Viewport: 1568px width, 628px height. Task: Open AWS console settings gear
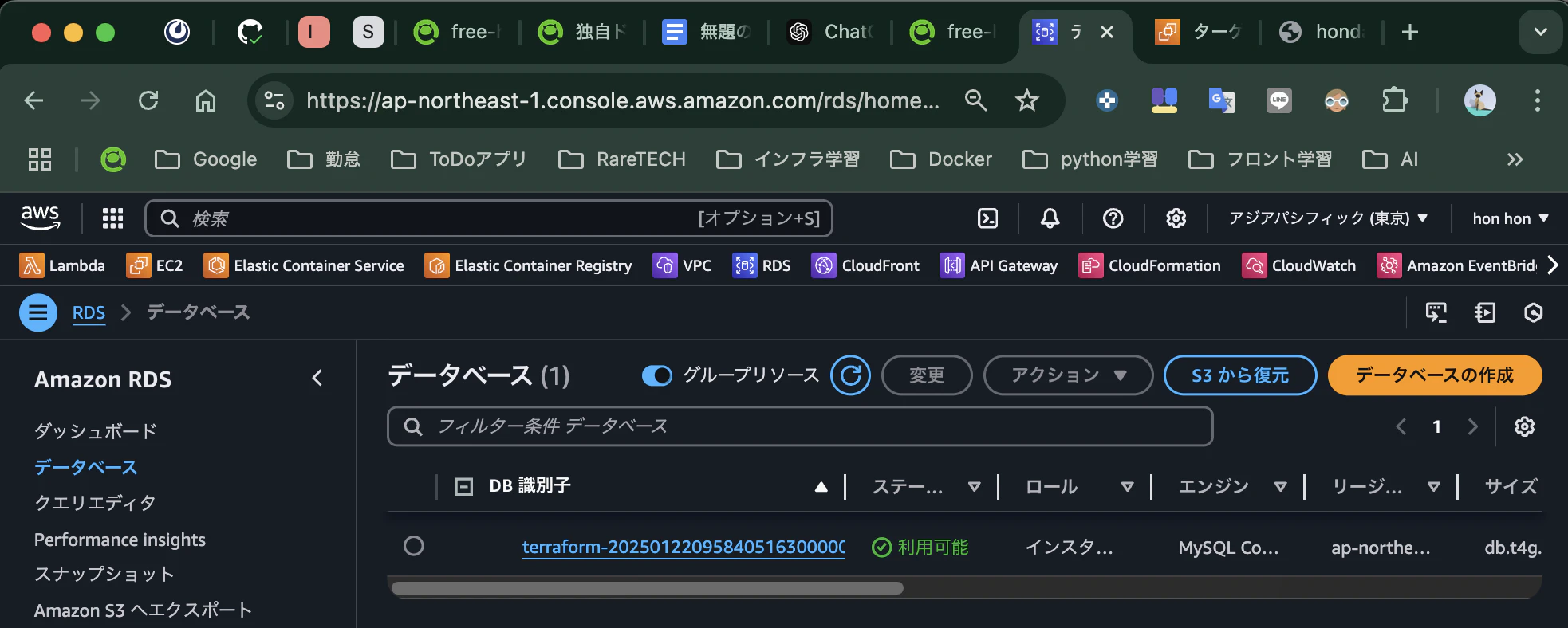[1176, 218]
